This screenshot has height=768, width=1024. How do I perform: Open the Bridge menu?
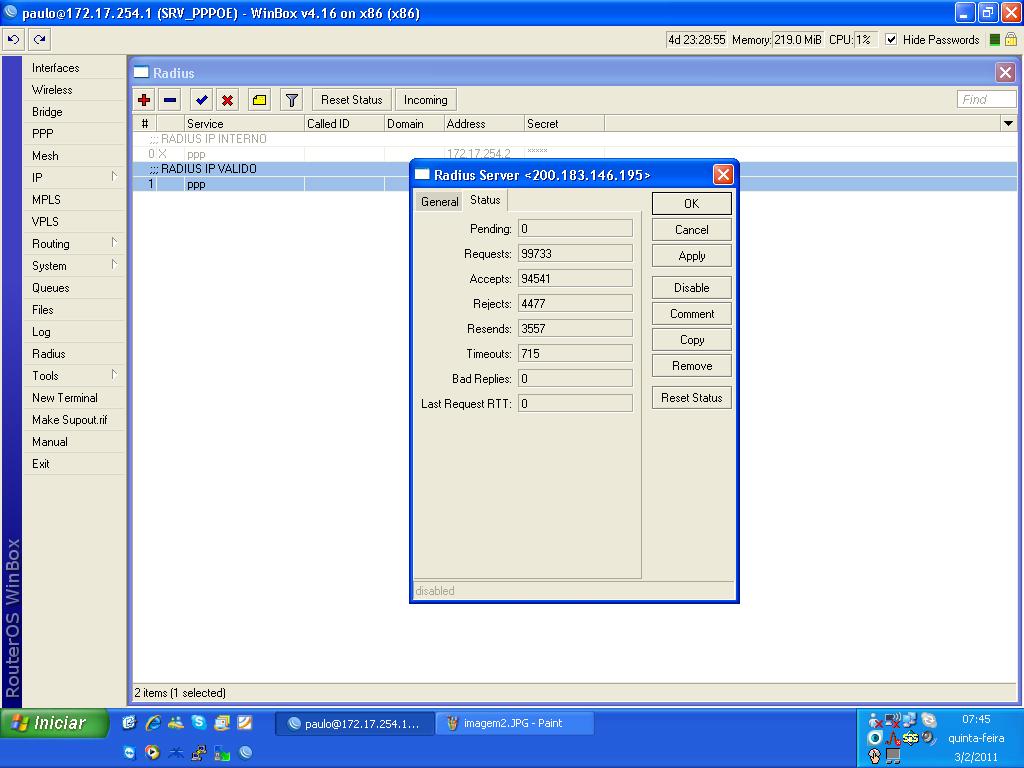pos(74,112)
